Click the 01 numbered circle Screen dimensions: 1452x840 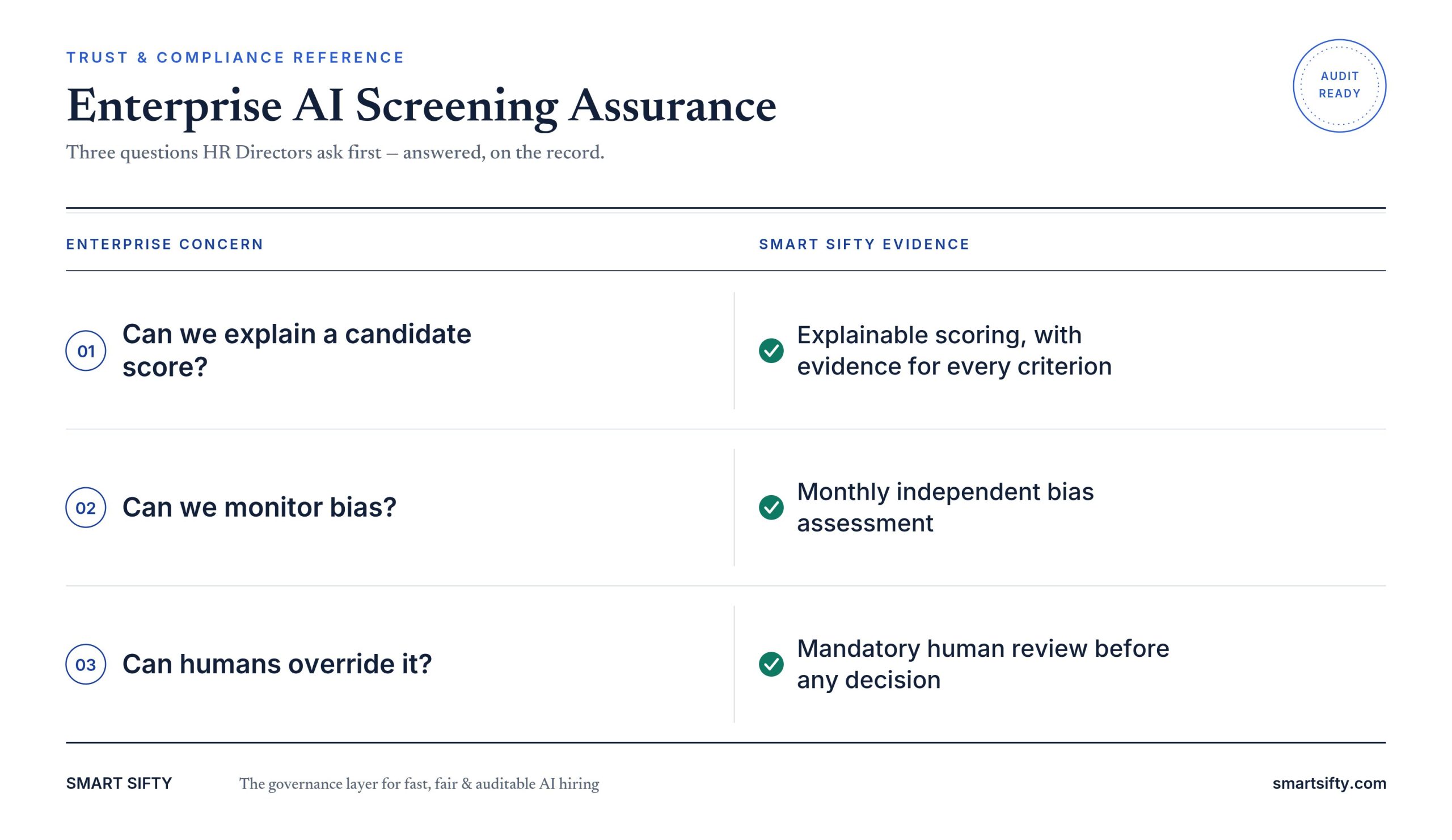point(86,351)
